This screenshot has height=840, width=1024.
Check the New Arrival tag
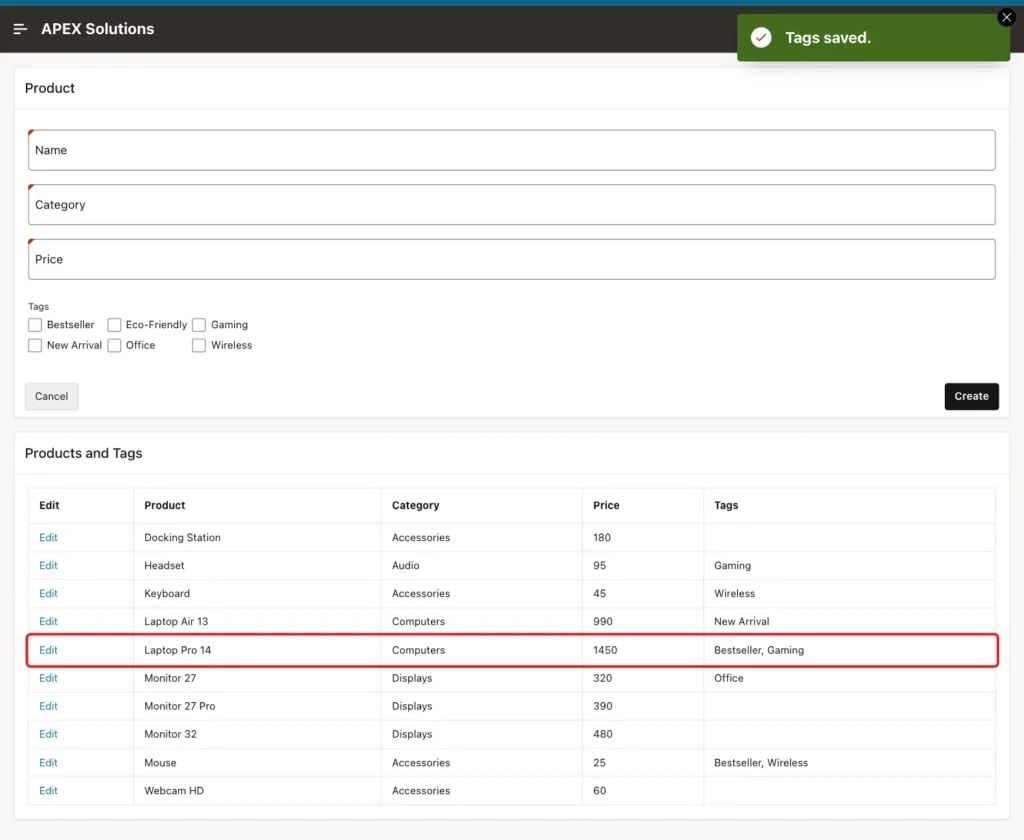click(x=35, y=345)
